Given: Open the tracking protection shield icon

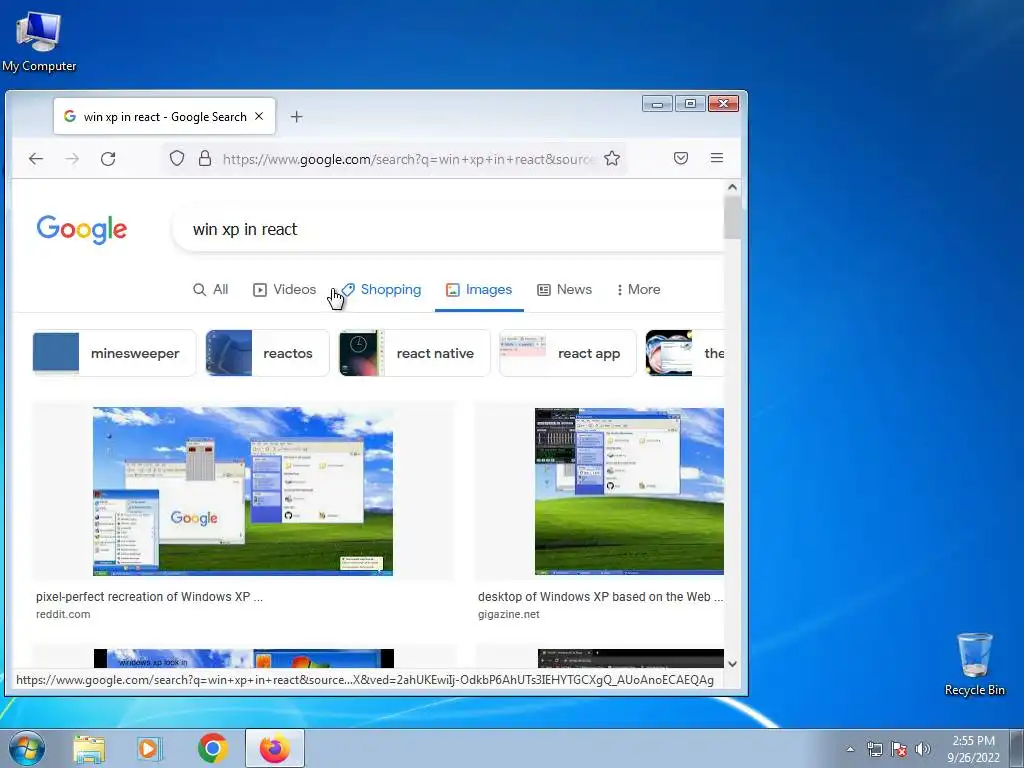Looking at the screenshot, I should [x=177, y=159].
